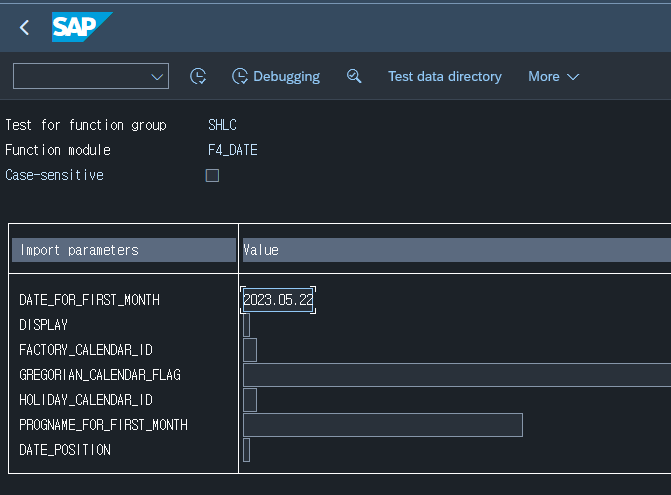
Task: Click the DATE_FOR_FIRST_MONTH parameter label
Action: [x=89, y=300]
